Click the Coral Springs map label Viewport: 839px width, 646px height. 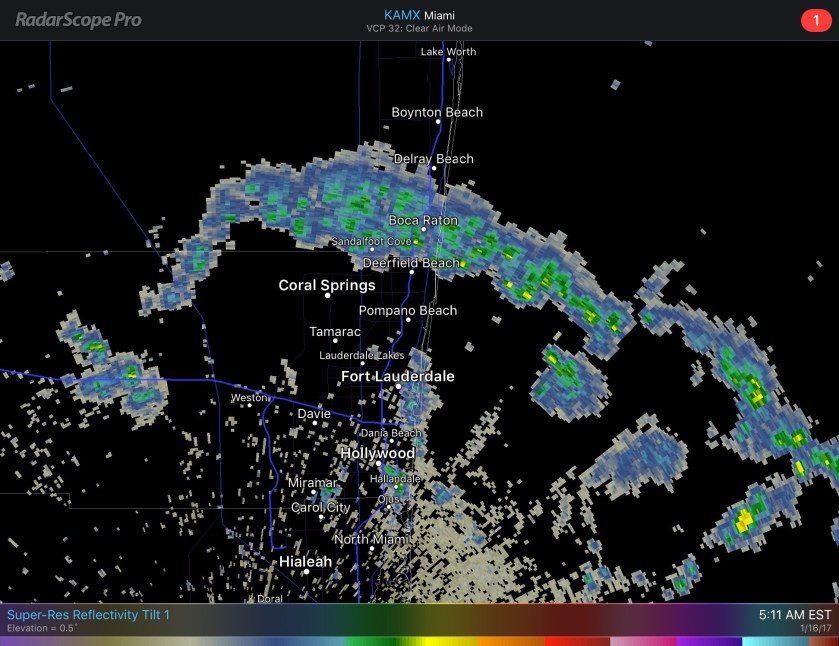click(x=326, y=286)
